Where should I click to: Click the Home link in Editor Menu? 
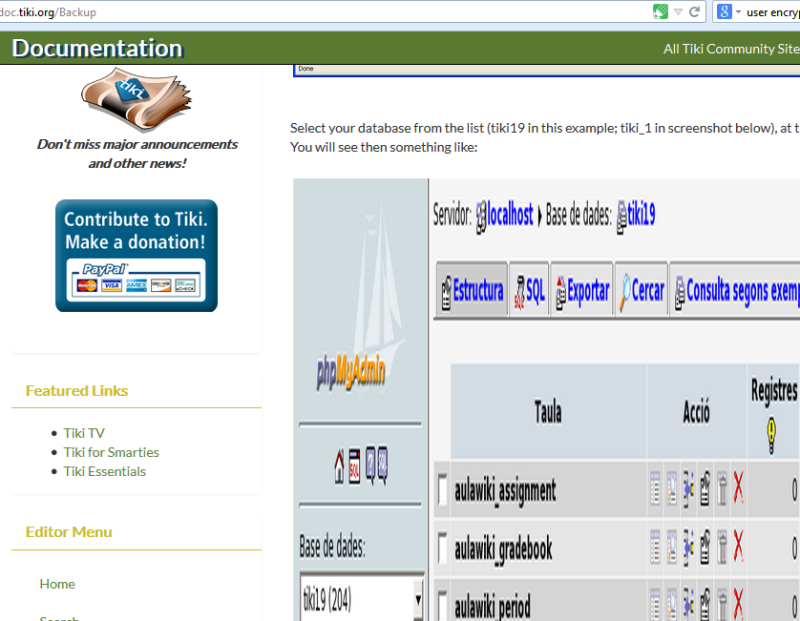[x=57, y=584]
